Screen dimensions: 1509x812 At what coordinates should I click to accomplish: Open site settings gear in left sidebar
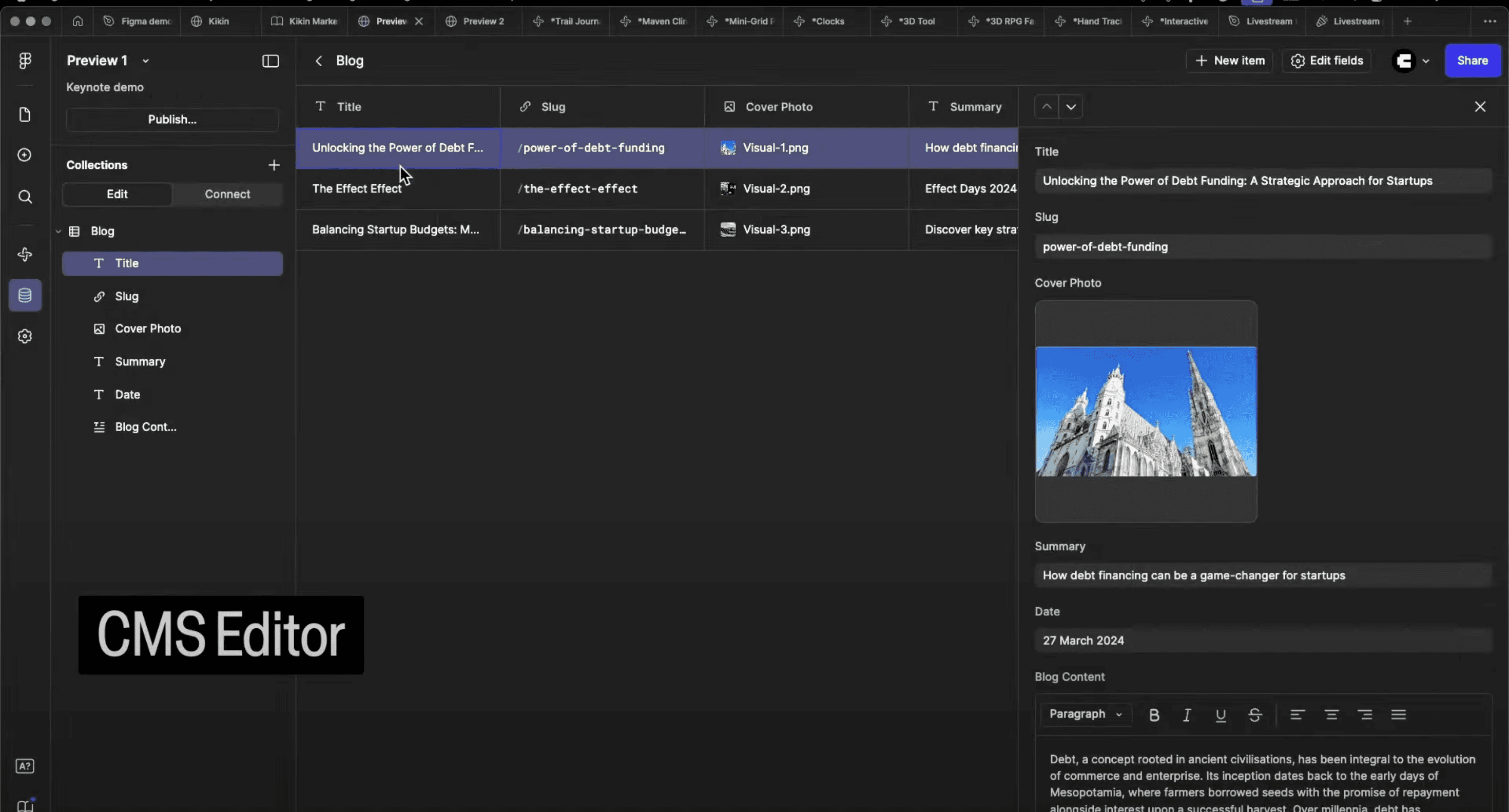[25, 336]
